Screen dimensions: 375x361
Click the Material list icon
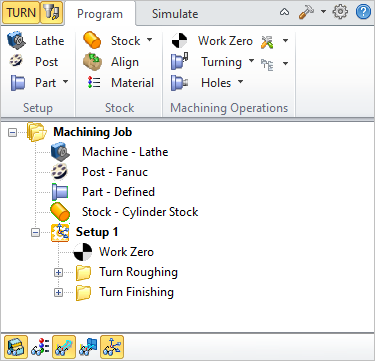pos(94,82)
